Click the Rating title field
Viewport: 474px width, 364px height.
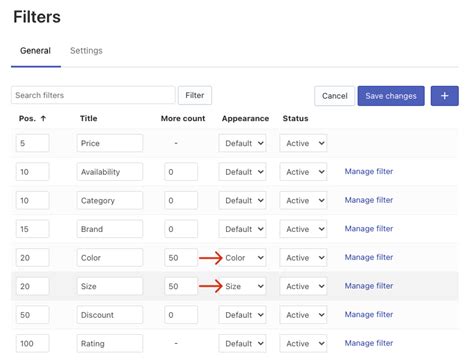point(110,344)
